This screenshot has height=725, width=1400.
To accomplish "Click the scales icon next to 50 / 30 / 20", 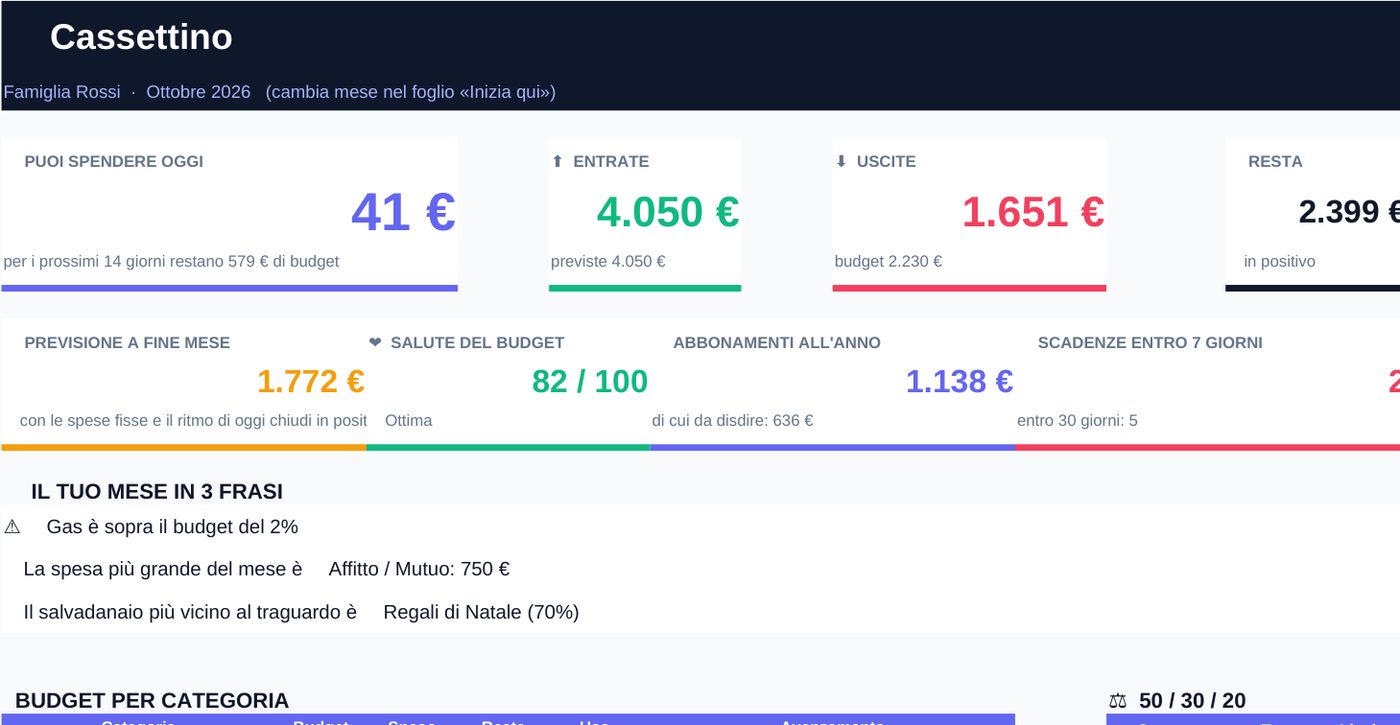I will [x=1118, y=701].
